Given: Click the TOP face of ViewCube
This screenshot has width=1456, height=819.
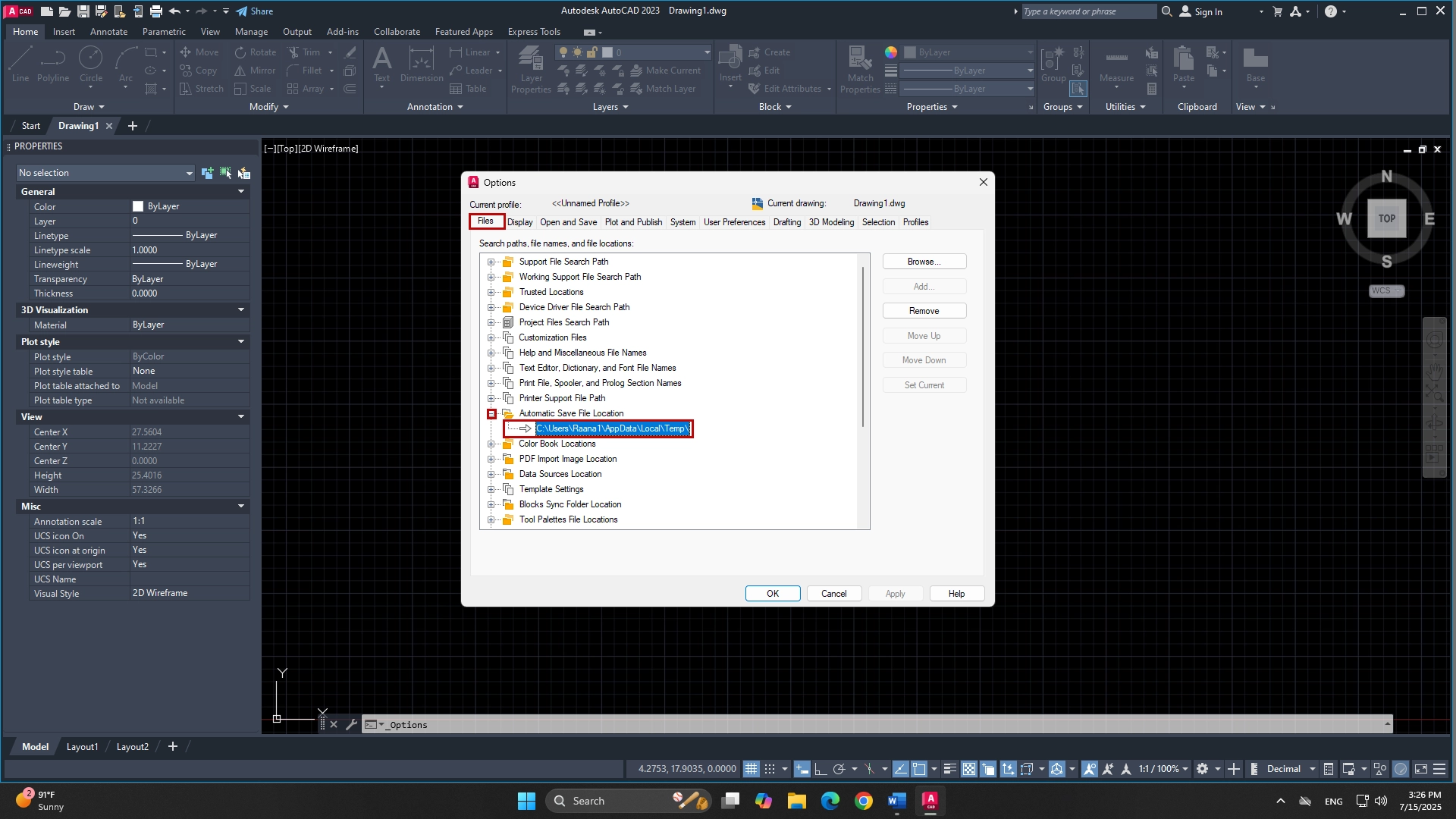Looking at the screenshot, I should pos(1386,218).
